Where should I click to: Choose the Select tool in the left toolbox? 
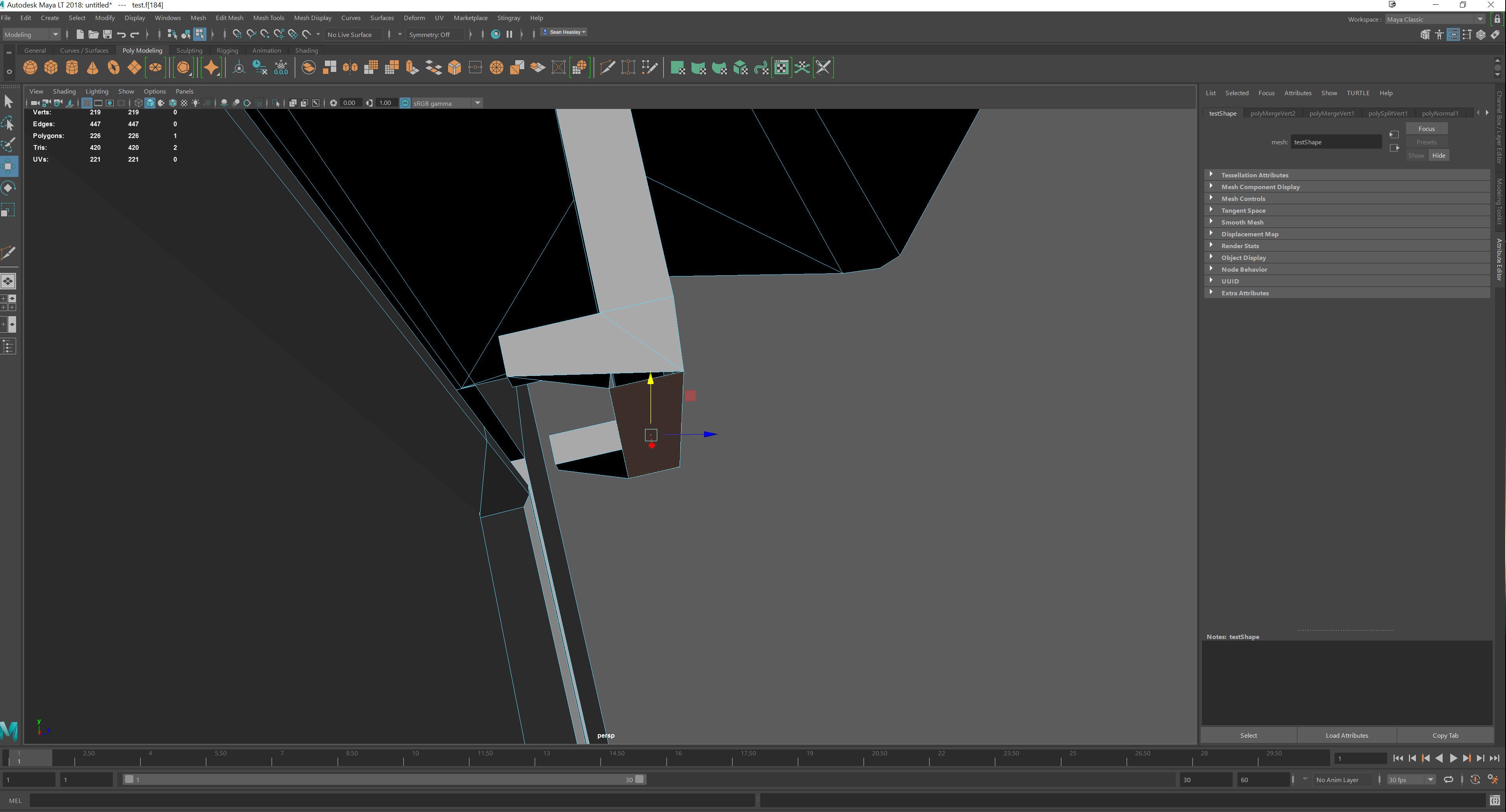[9, 101]
